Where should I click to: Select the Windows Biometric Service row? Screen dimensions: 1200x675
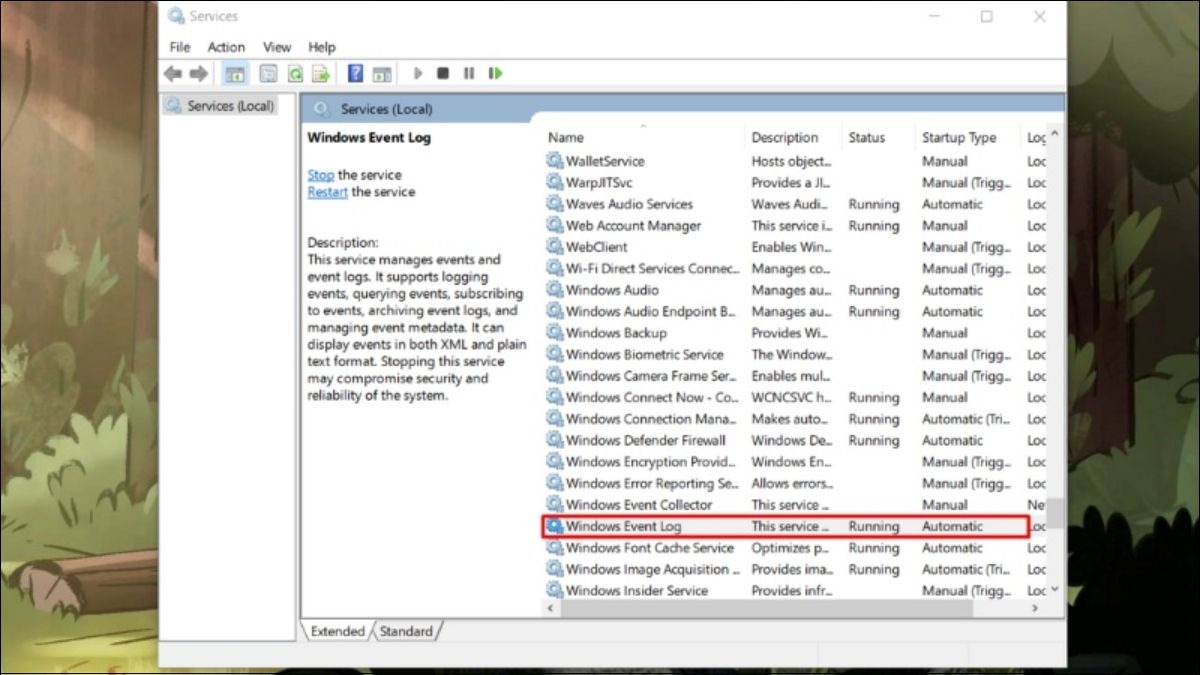(795, 354)
